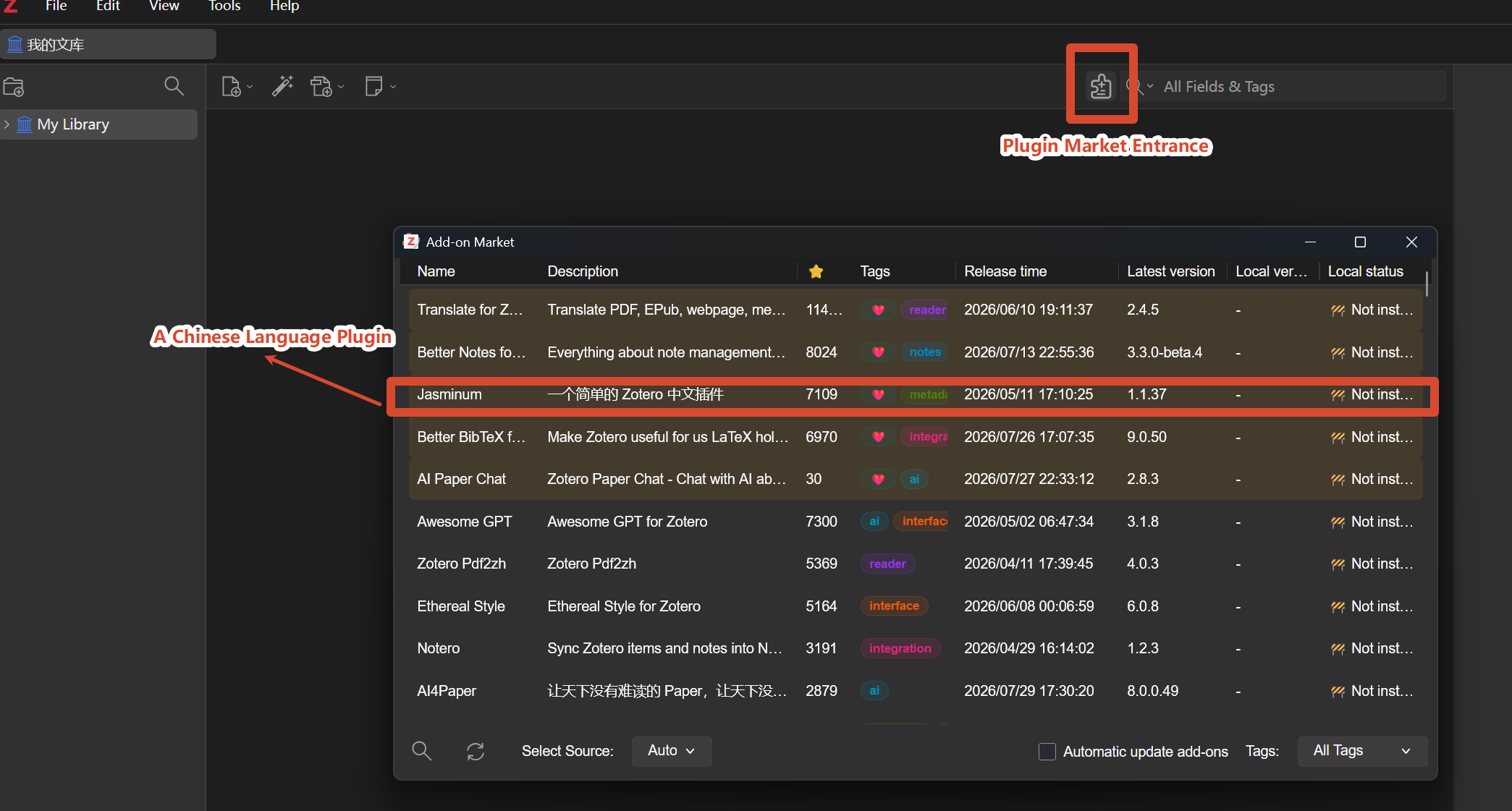Click the status icon on Awesome GPT row
1512x811 pixels.
[x=1338, y=522]
